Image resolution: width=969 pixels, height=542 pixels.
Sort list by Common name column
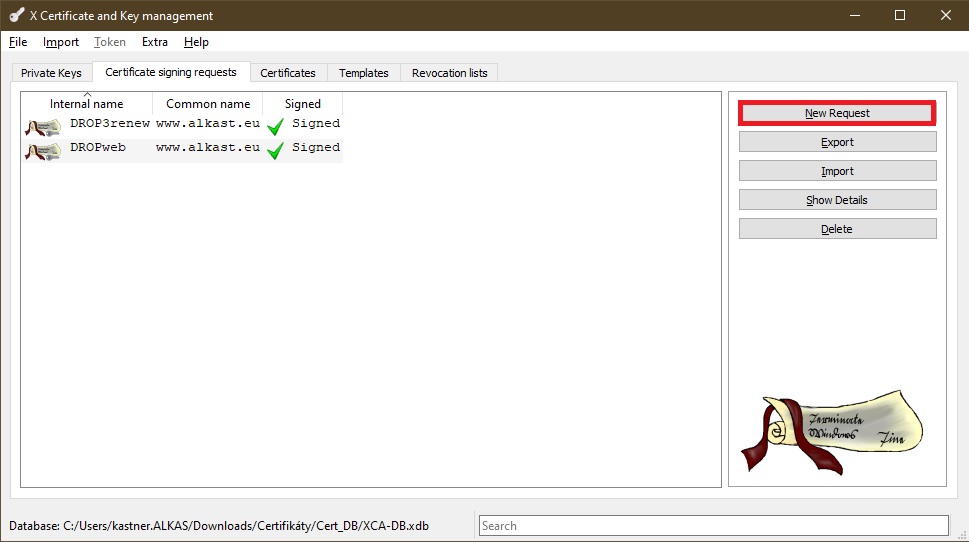point(208,104)
